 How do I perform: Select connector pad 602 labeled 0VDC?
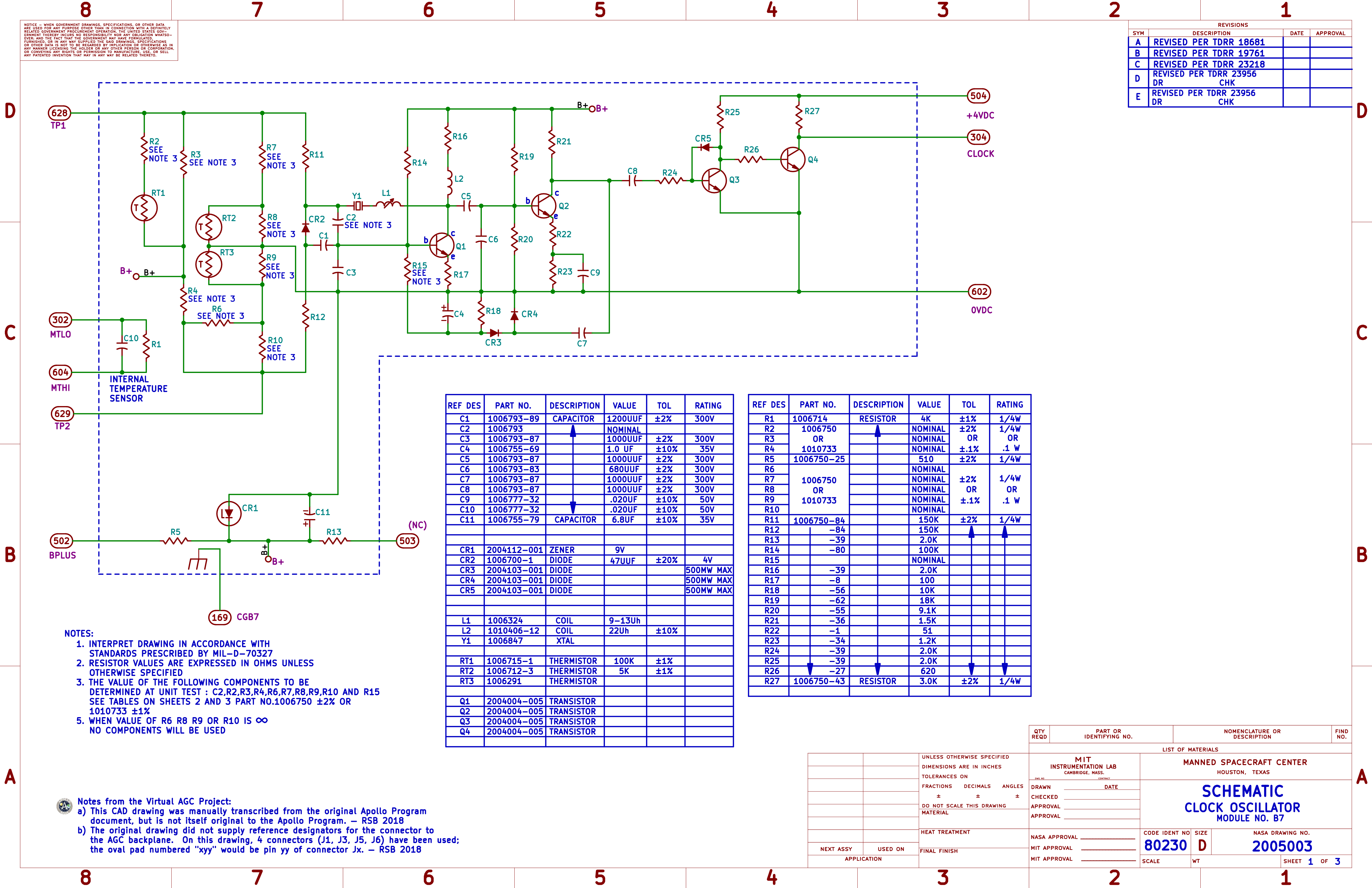click(x=979, y=292)
